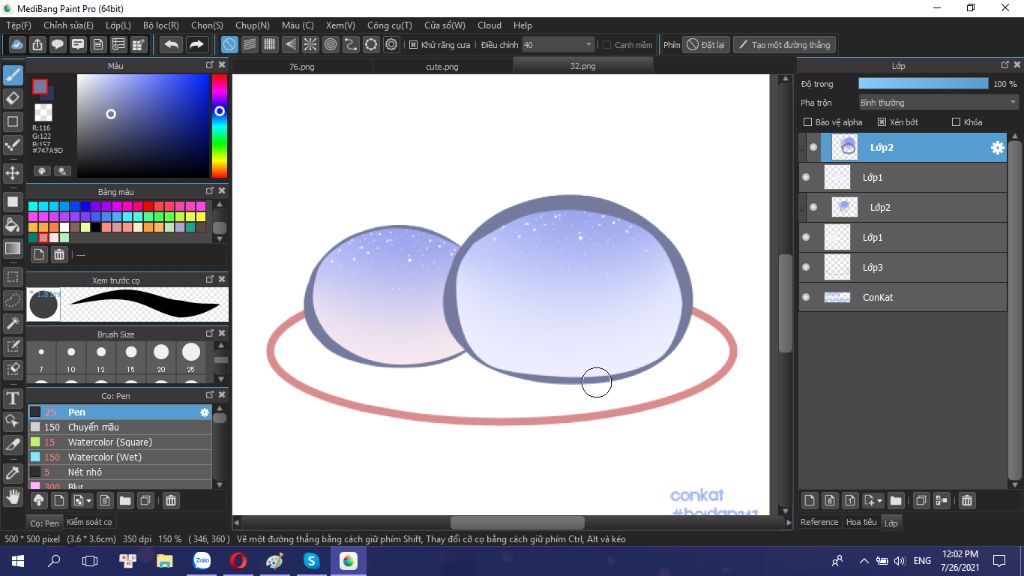Open the Điều chỉnh value dropdown
The image size is (1024, 576).
[558, 45]
